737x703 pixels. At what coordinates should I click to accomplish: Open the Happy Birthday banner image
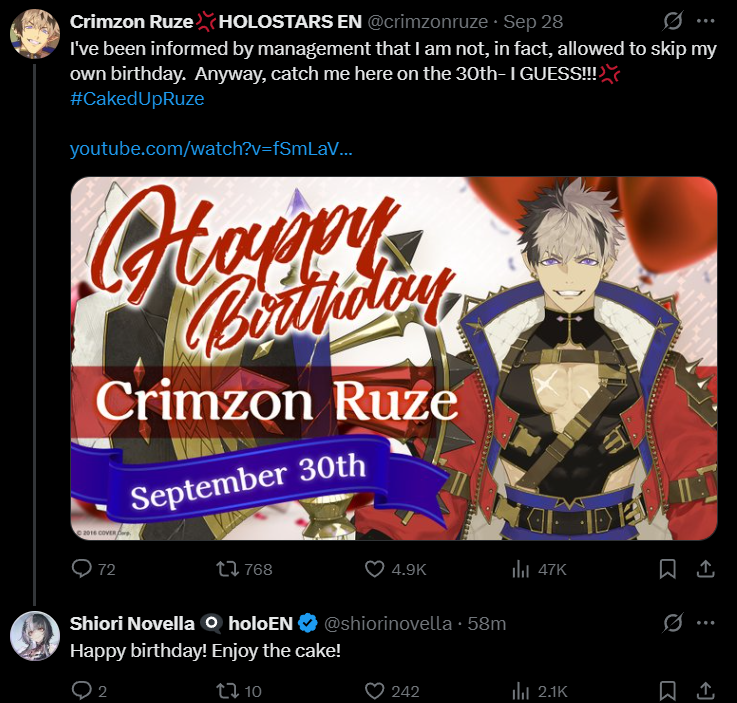coord(394,359)
